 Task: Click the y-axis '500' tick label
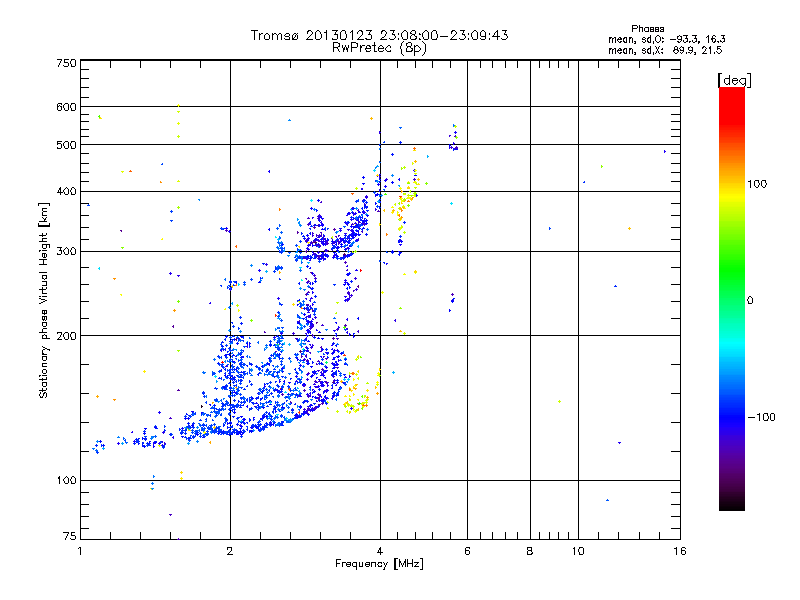[x=66, y=145]
